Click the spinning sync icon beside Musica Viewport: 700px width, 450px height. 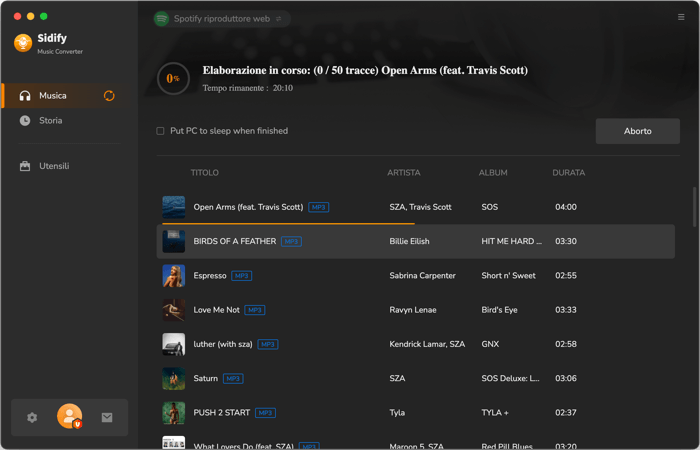(x=109, y=96)
